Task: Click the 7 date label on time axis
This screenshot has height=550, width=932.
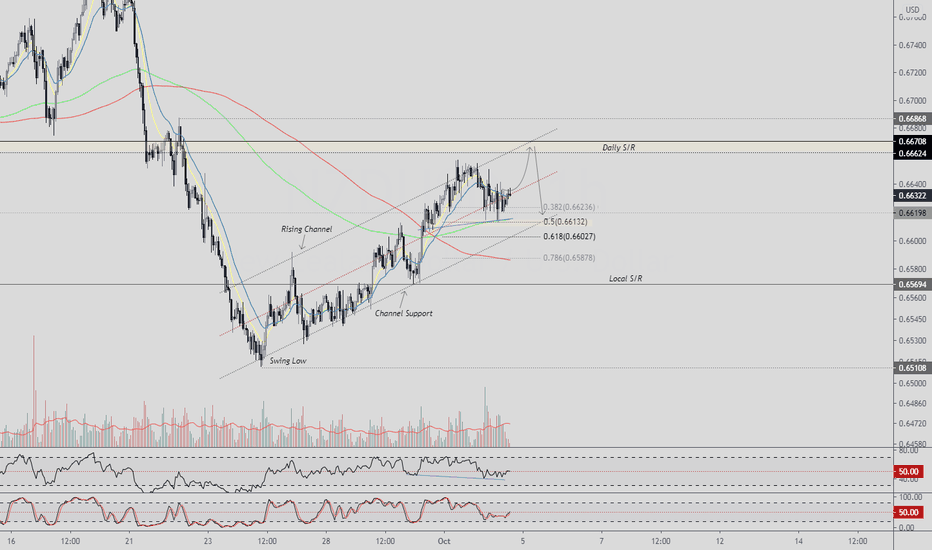Action: click(602, 542)
